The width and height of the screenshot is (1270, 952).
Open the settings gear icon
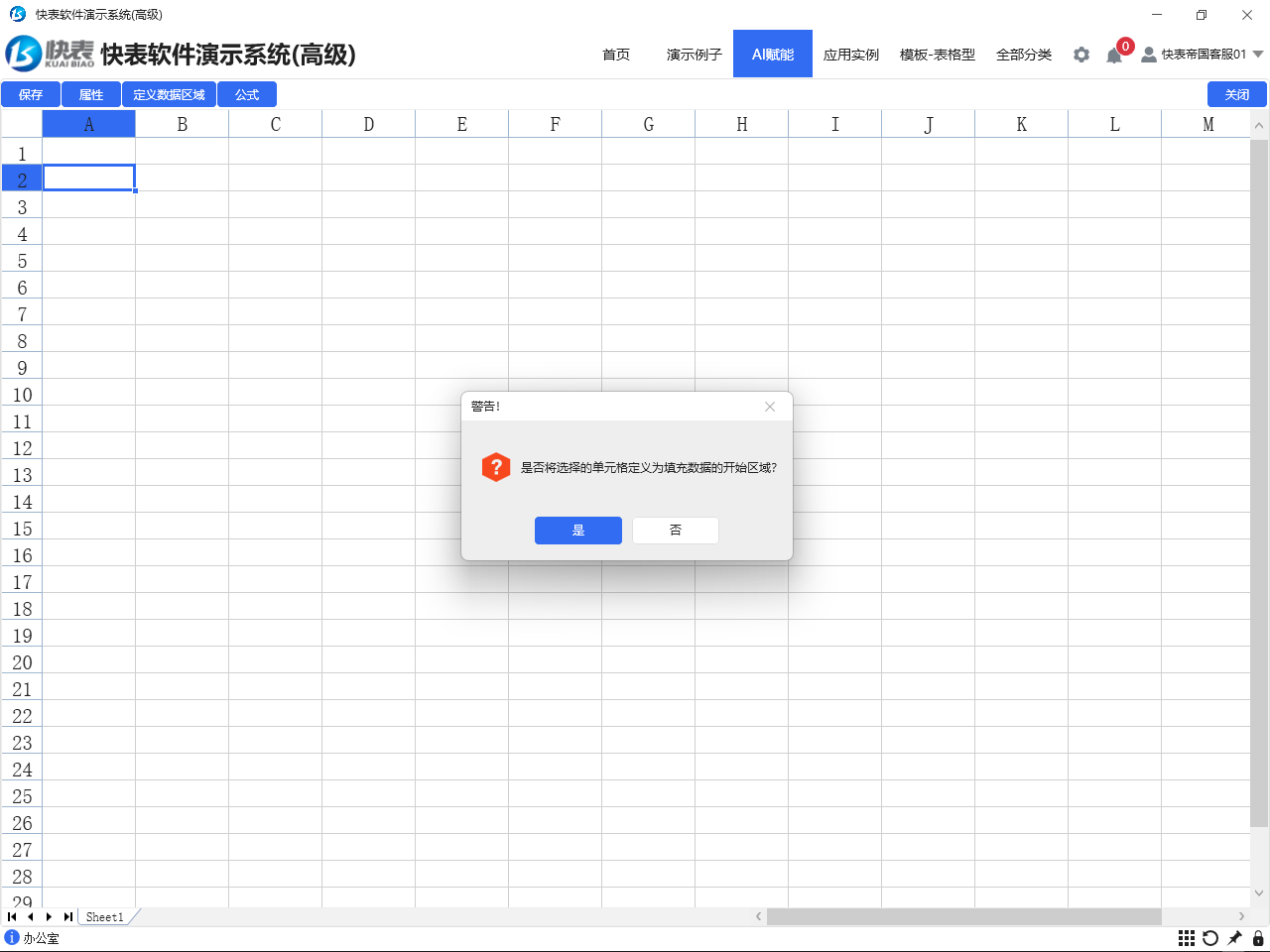tap(1081, 55)
